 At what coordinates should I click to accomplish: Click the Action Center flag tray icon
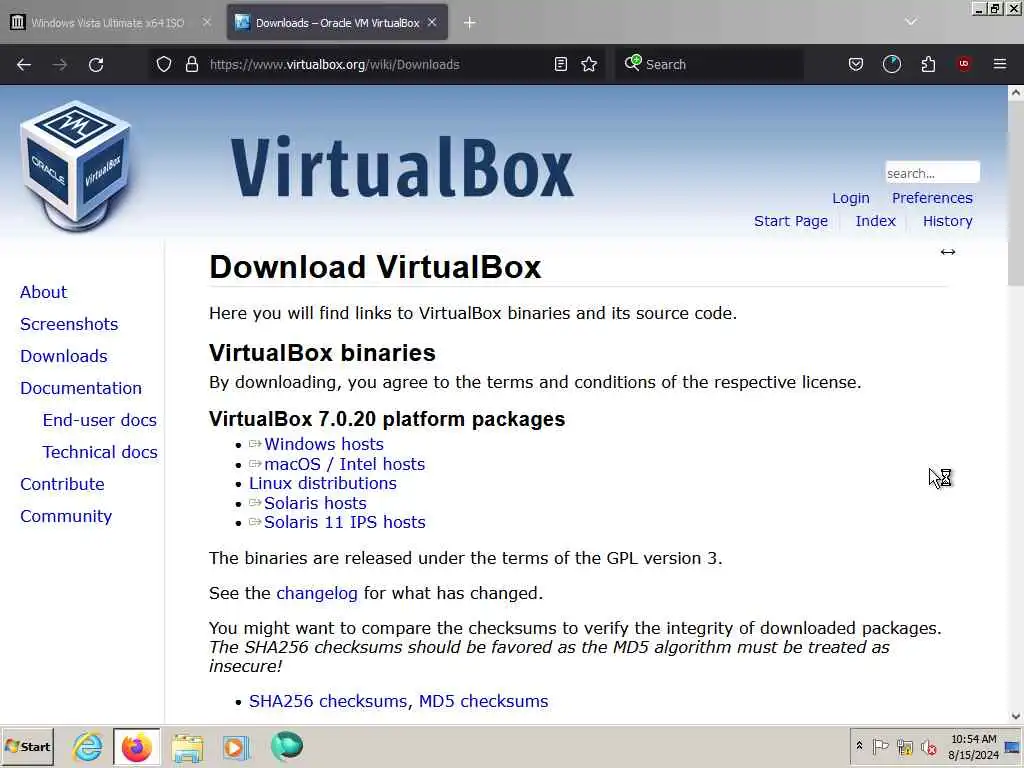880,746
